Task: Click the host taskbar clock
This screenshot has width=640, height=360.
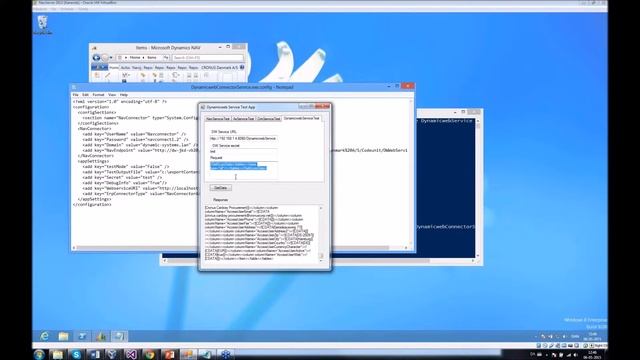Action: 593,354
